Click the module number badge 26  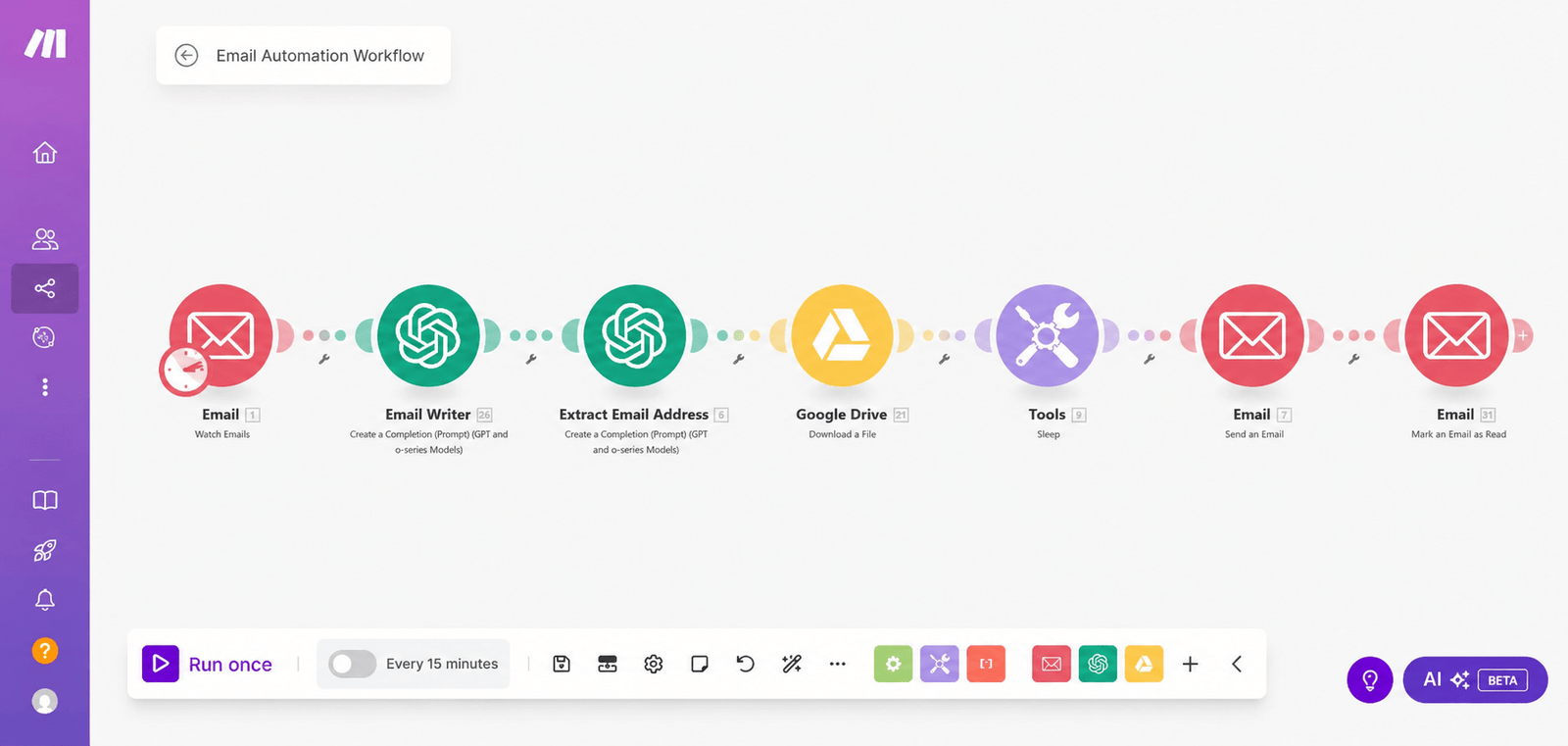tap(484, 415)
